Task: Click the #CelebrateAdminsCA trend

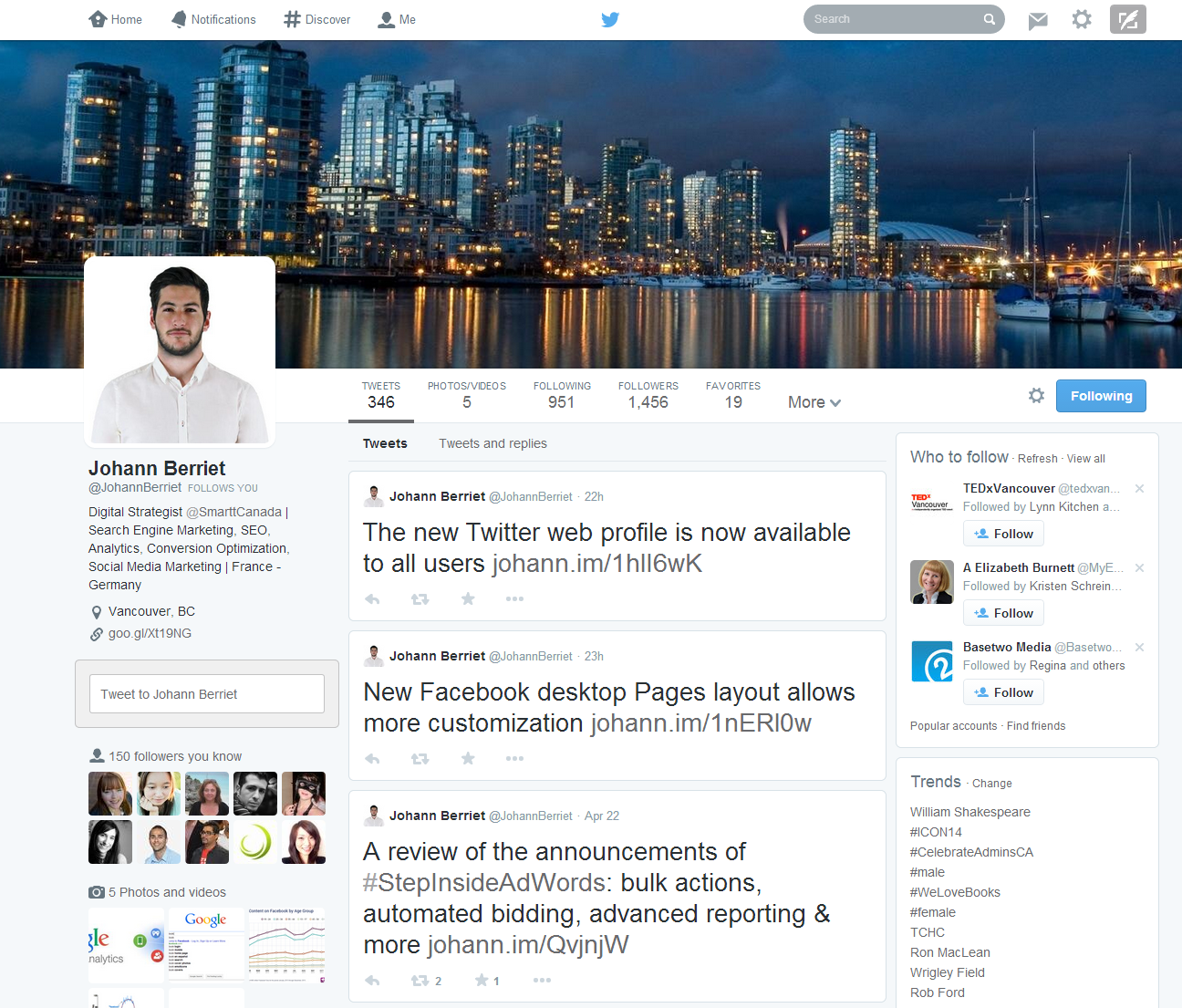Action: tap(971, 852)
